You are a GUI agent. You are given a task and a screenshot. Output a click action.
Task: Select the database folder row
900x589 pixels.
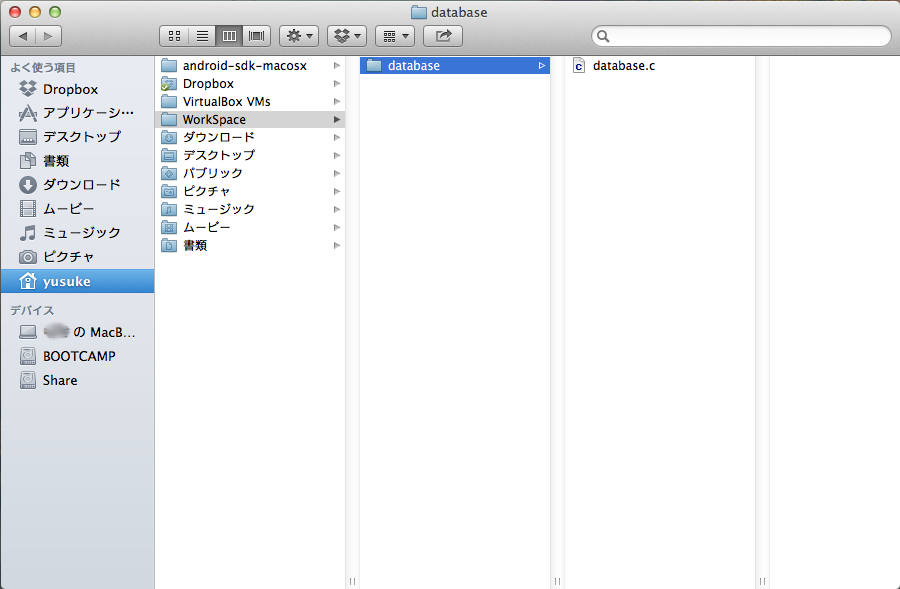coord(455,65)
